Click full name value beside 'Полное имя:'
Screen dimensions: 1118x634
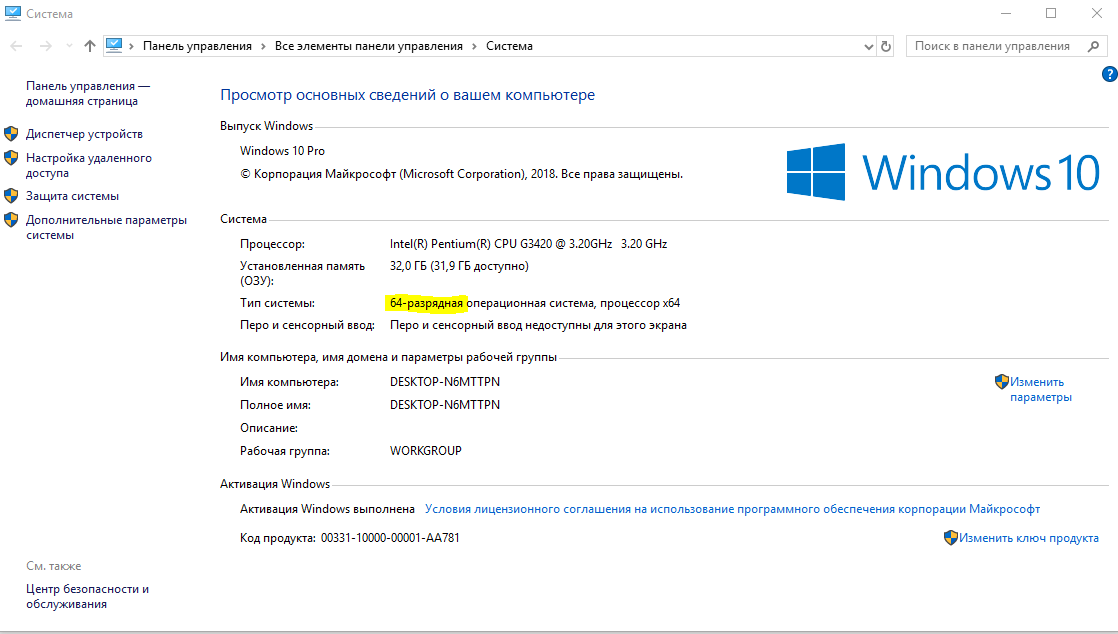445,405
